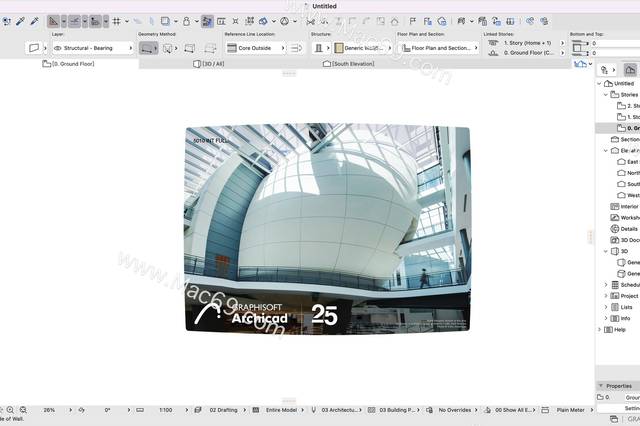640x426 pixels.
Task: Open the Wall default settings shape button
Action: pyautogui.click(x=34, y=48)
